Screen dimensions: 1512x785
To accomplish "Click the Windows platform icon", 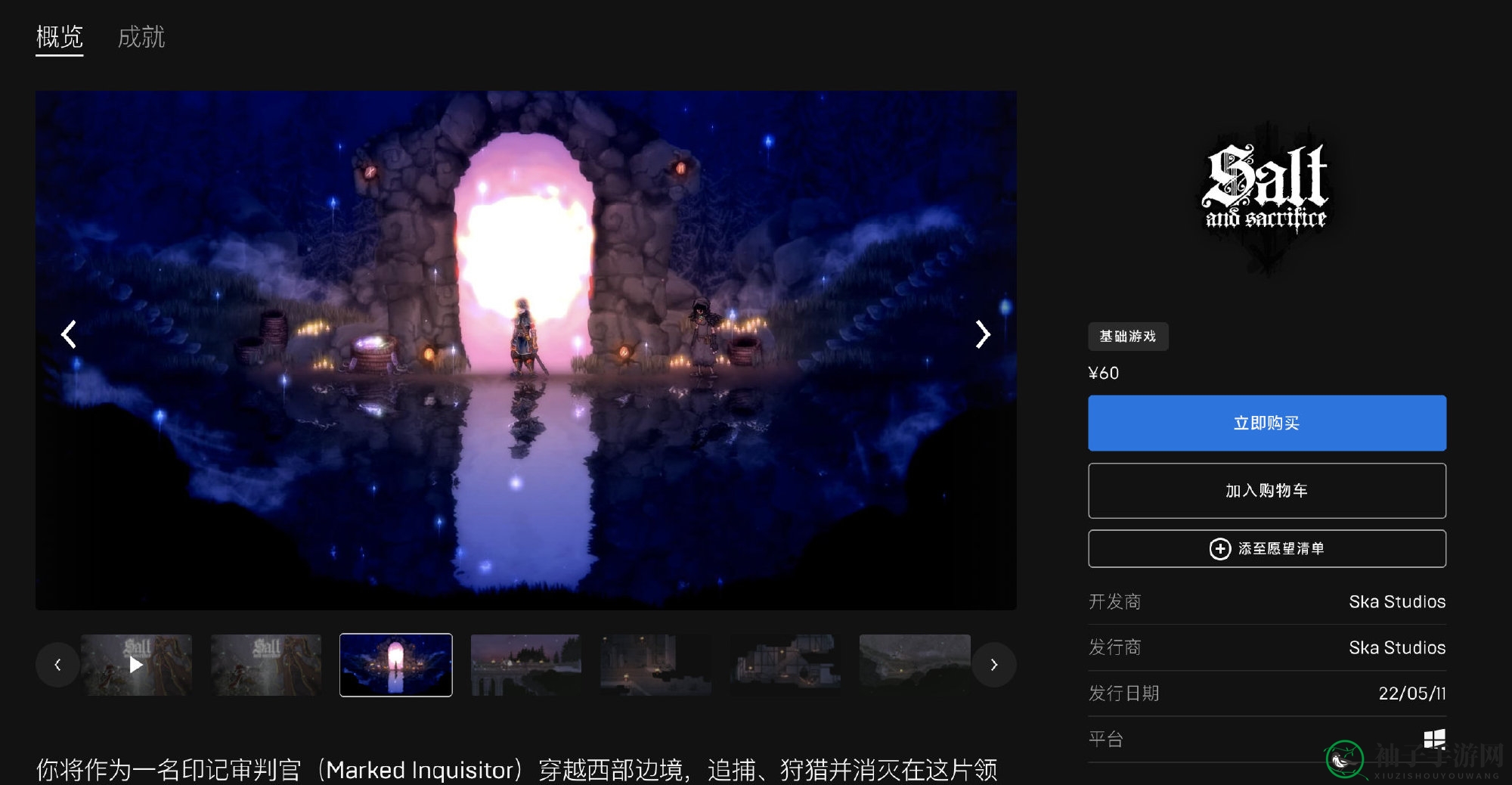I will 1434,739.
